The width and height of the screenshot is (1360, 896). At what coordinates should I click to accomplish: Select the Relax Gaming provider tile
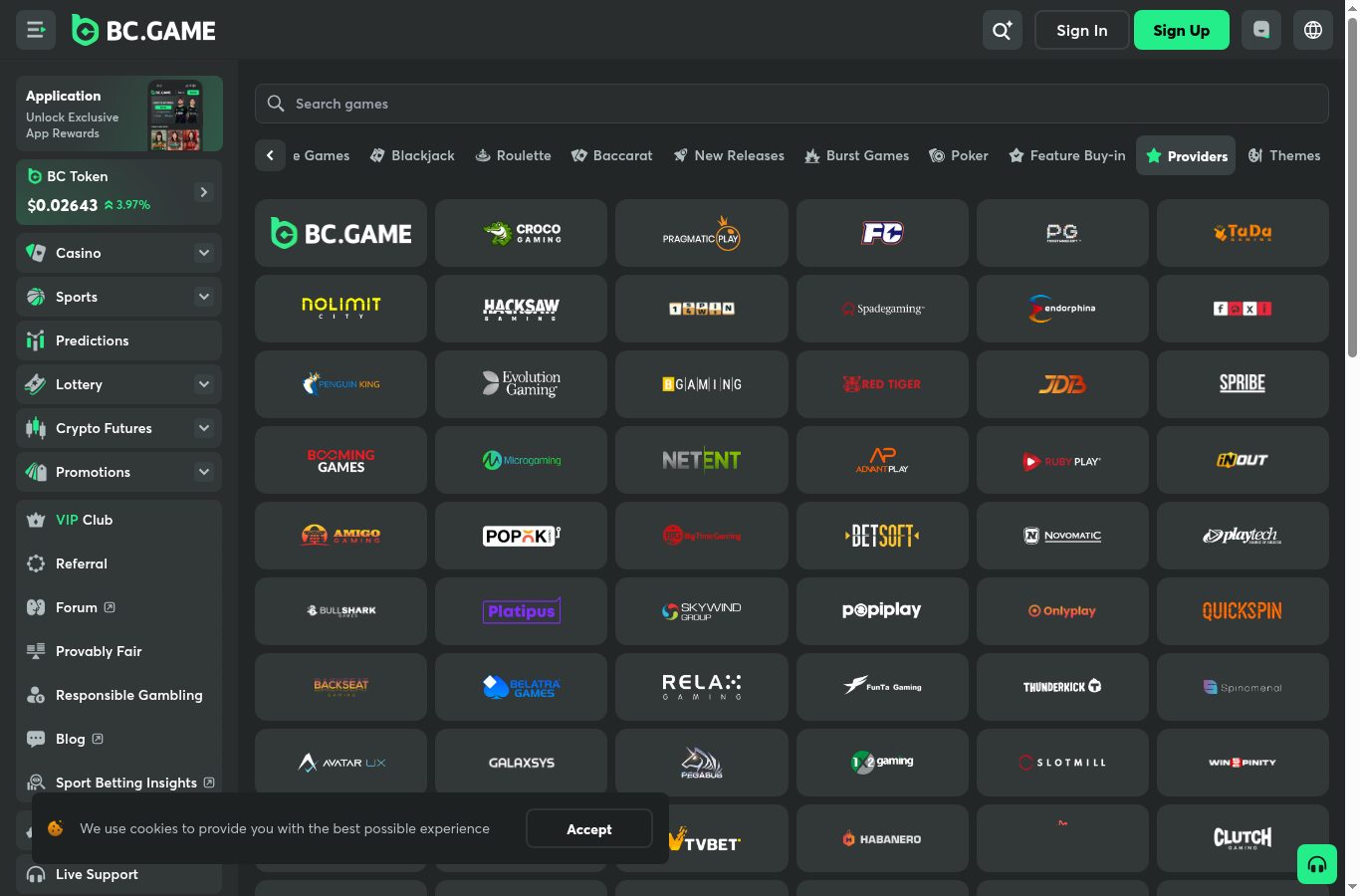point(702,687)
